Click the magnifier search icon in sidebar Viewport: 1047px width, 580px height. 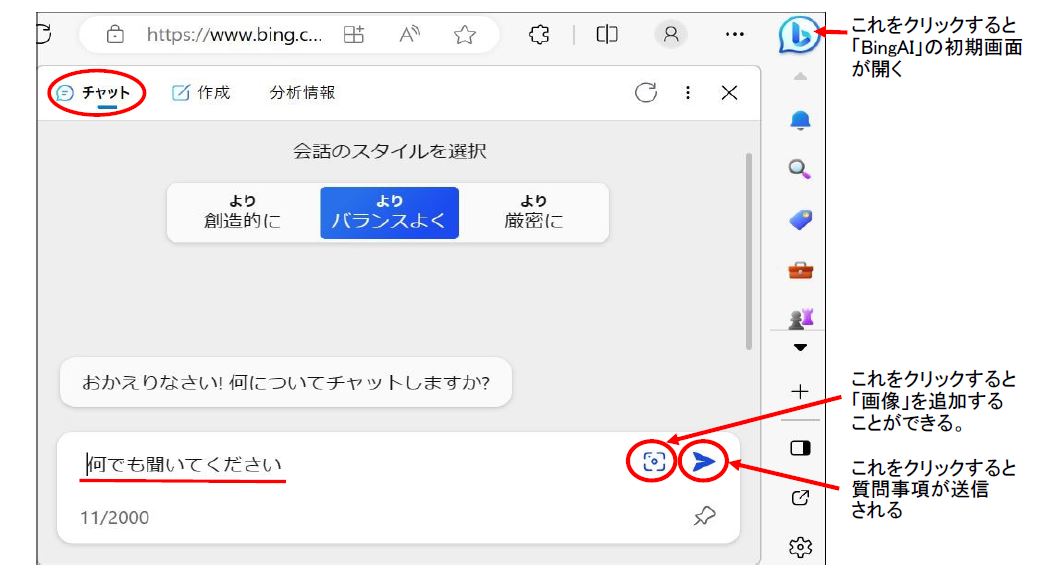tap(799, 170)
